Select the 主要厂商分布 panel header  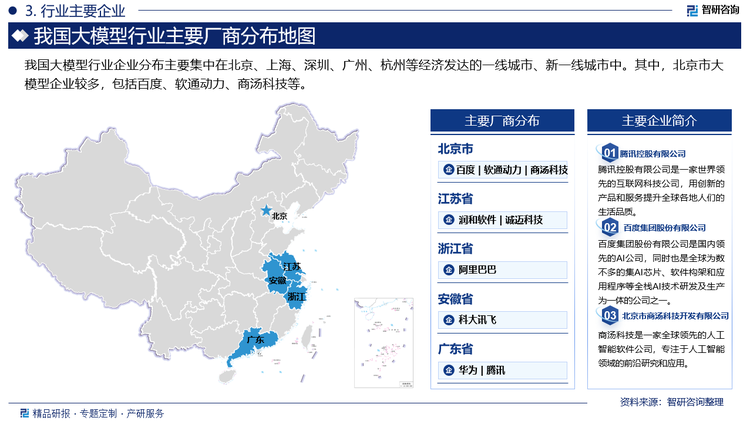tap(502, 121)
